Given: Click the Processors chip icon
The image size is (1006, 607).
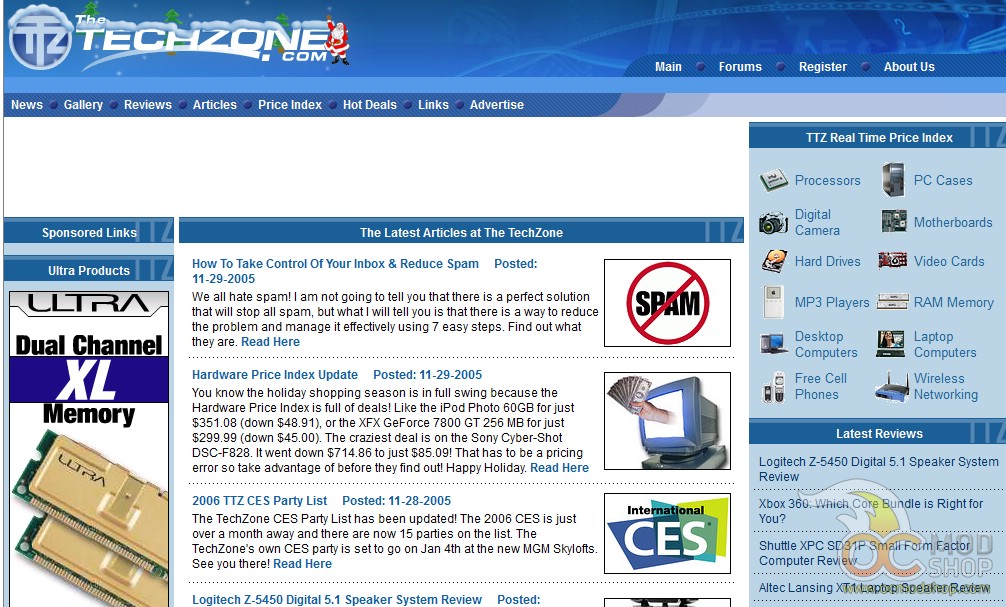Looking at the screenshot, I should [774, 180].
